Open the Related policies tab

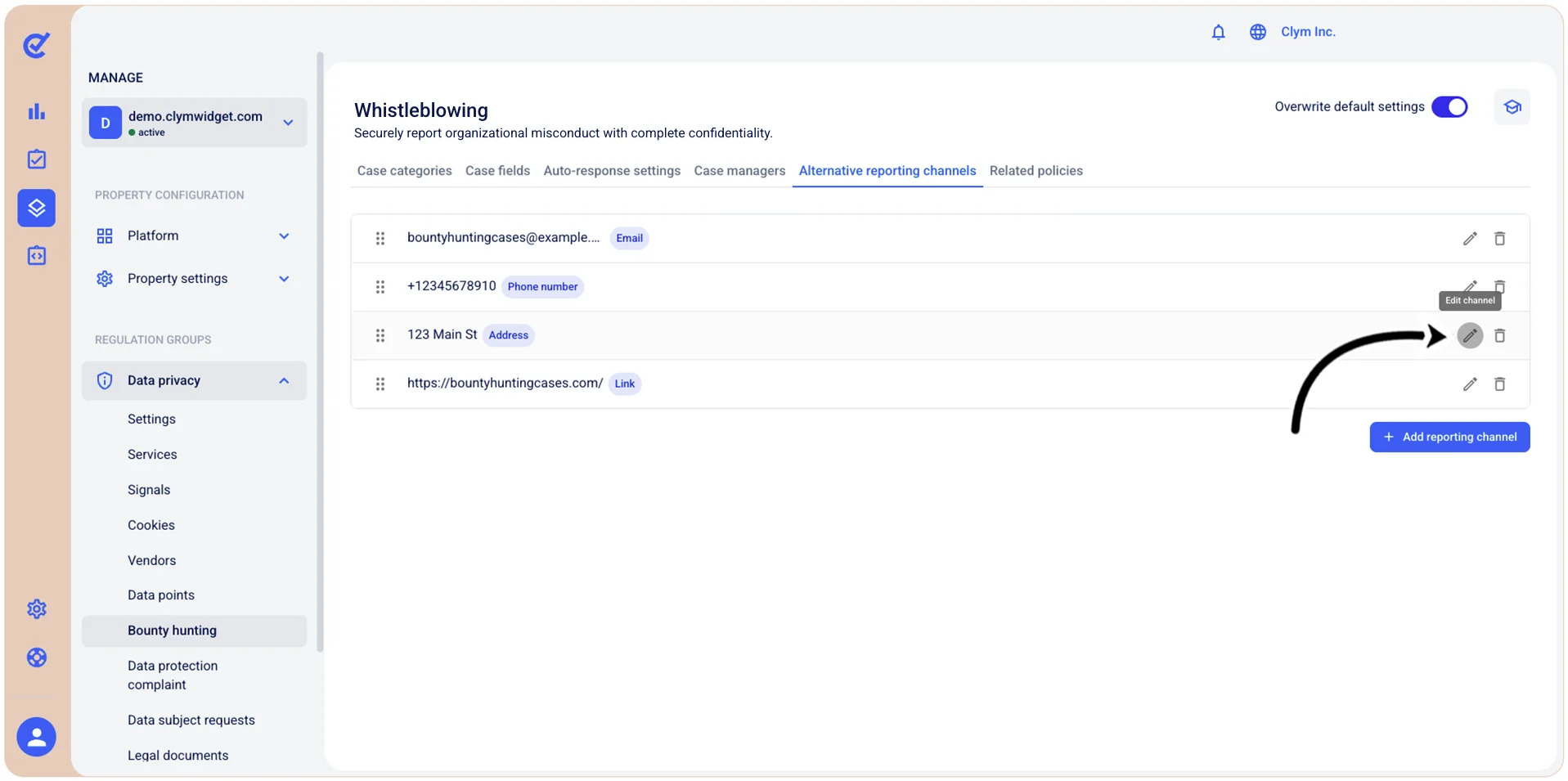coord(1036,171)
